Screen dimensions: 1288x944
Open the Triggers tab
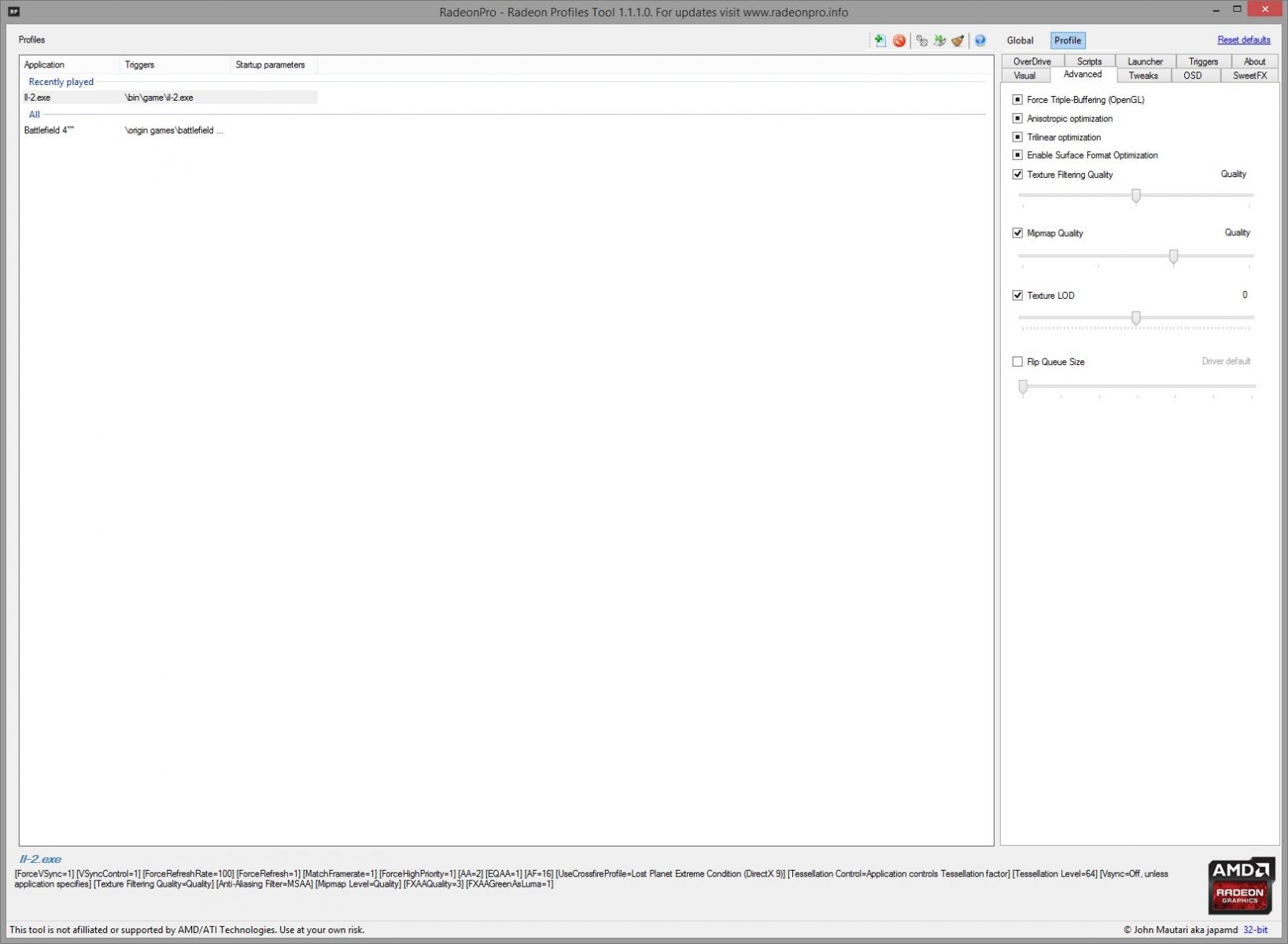[1203, 61]
